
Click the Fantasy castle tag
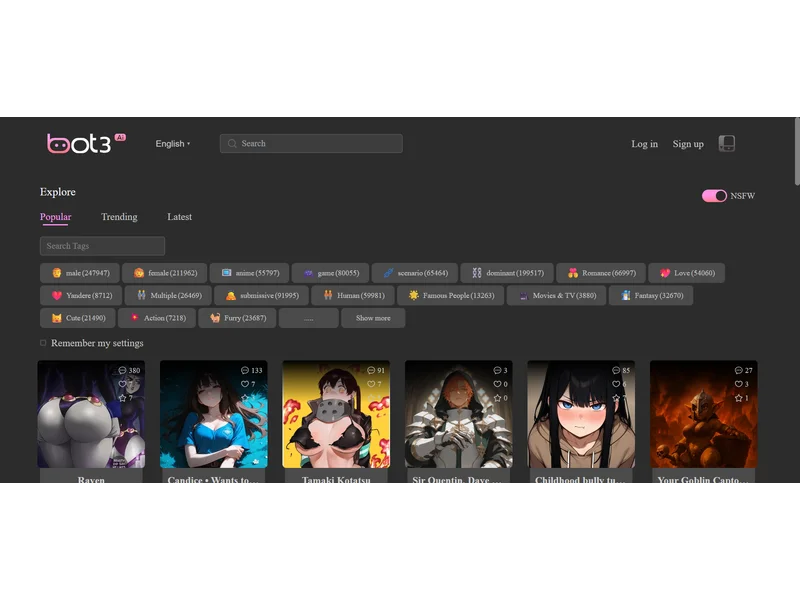[x=651, y=295]
